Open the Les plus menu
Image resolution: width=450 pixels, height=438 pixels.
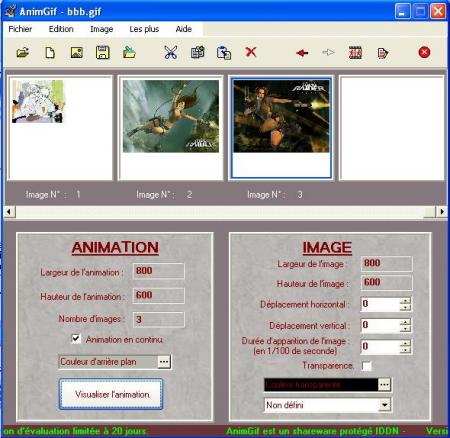144,29
